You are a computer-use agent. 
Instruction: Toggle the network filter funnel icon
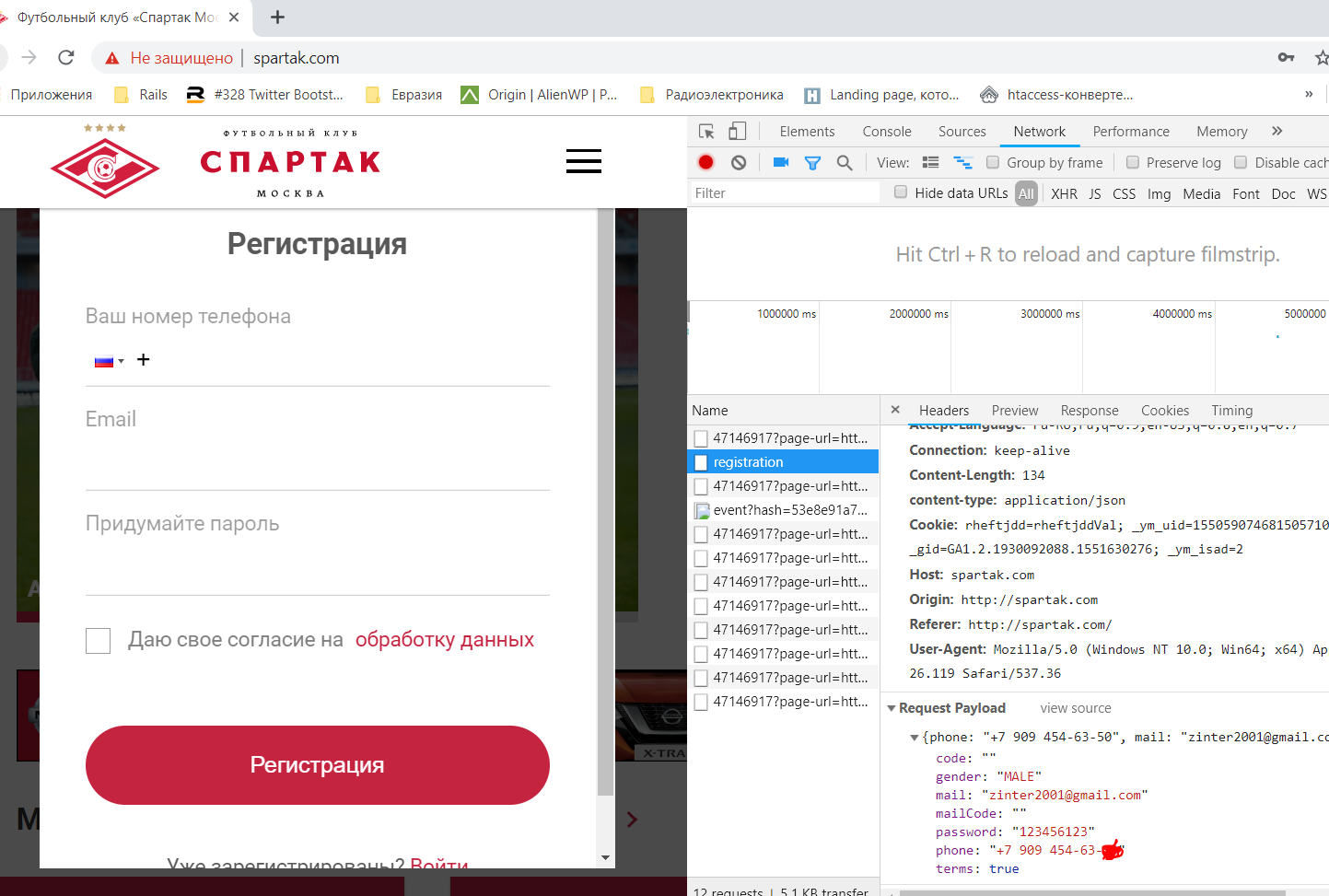(812, 163)
